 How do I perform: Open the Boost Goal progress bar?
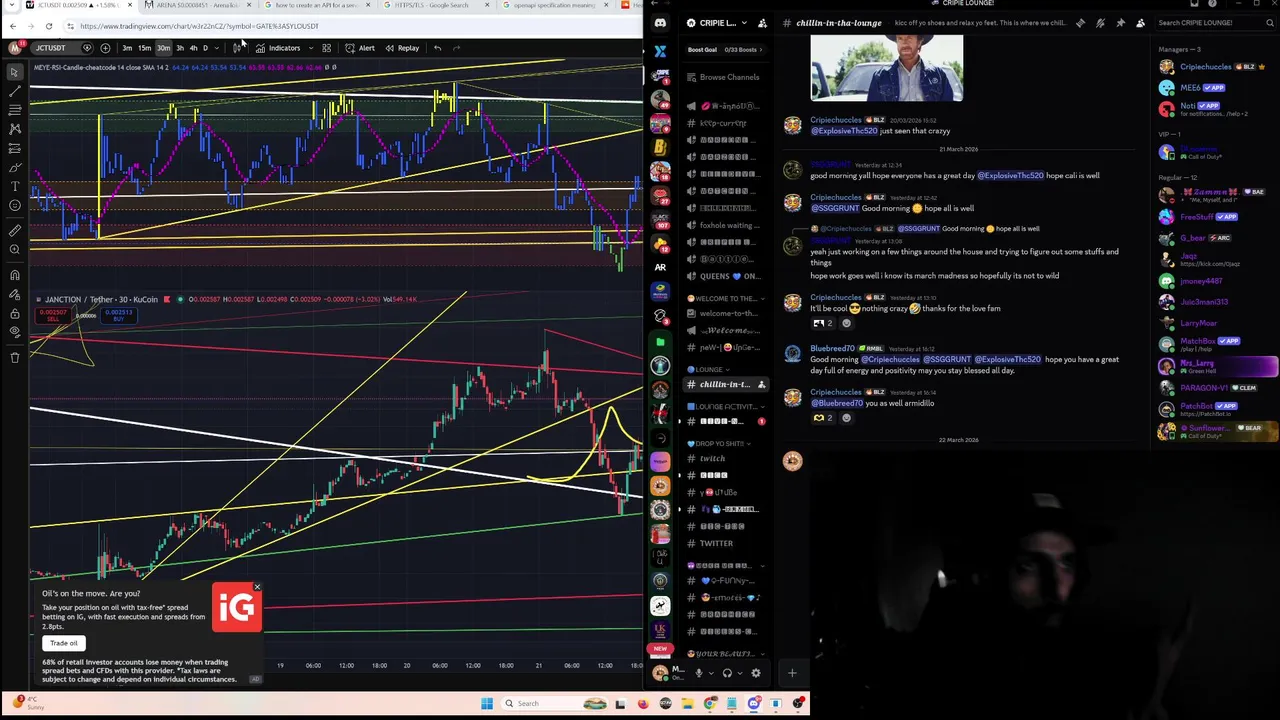tap(725, 50)
